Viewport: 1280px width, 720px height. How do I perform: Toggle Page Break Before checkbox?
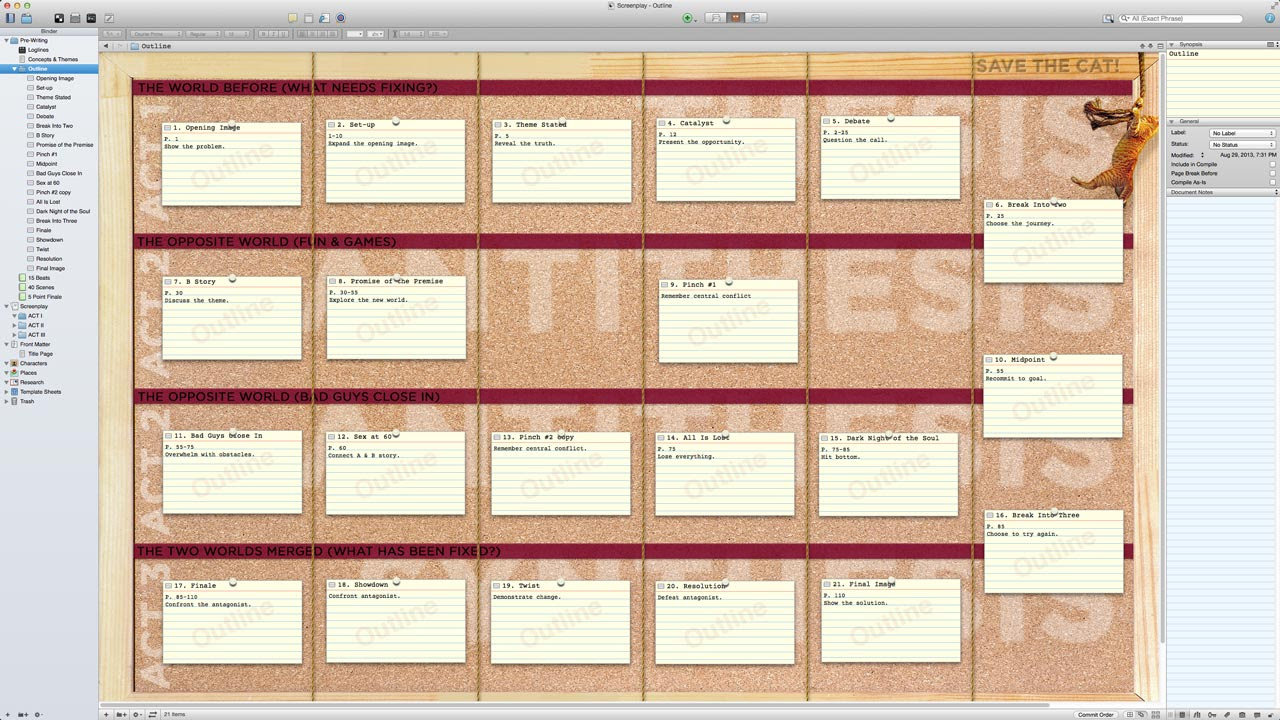pos(1272,173)
